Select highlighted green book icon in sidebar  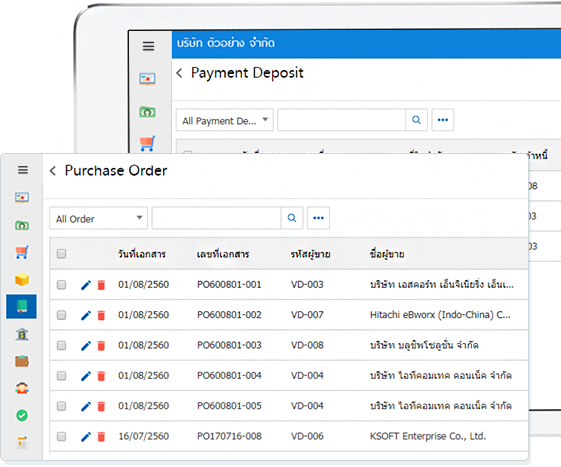[21, 306]
